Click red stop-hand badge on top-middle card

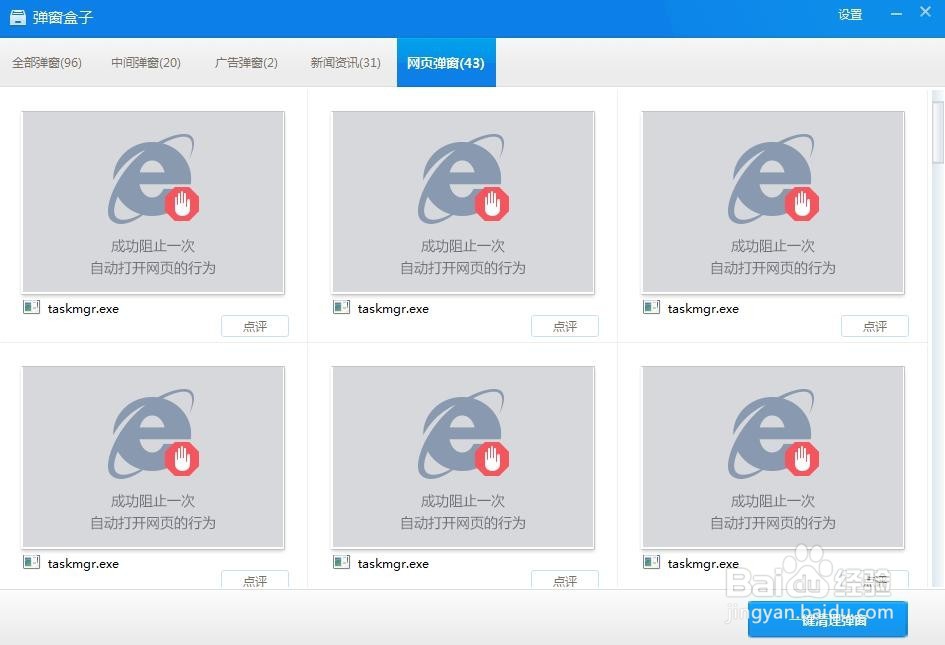(492, 204)
